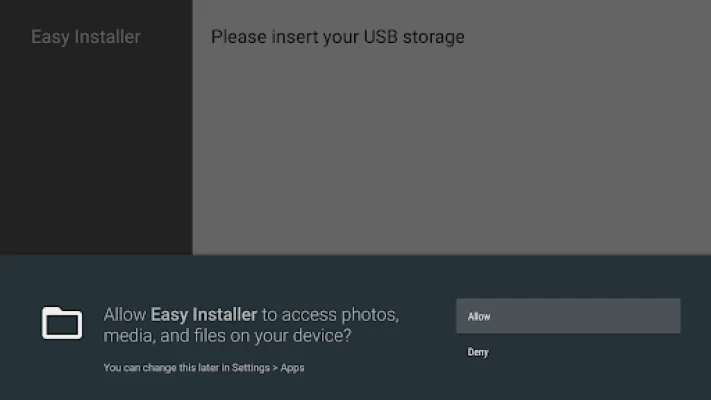This screenshot has width=711, height=400.
Task: Click the word 'Settings' in the hint
Action: (251, 368)
